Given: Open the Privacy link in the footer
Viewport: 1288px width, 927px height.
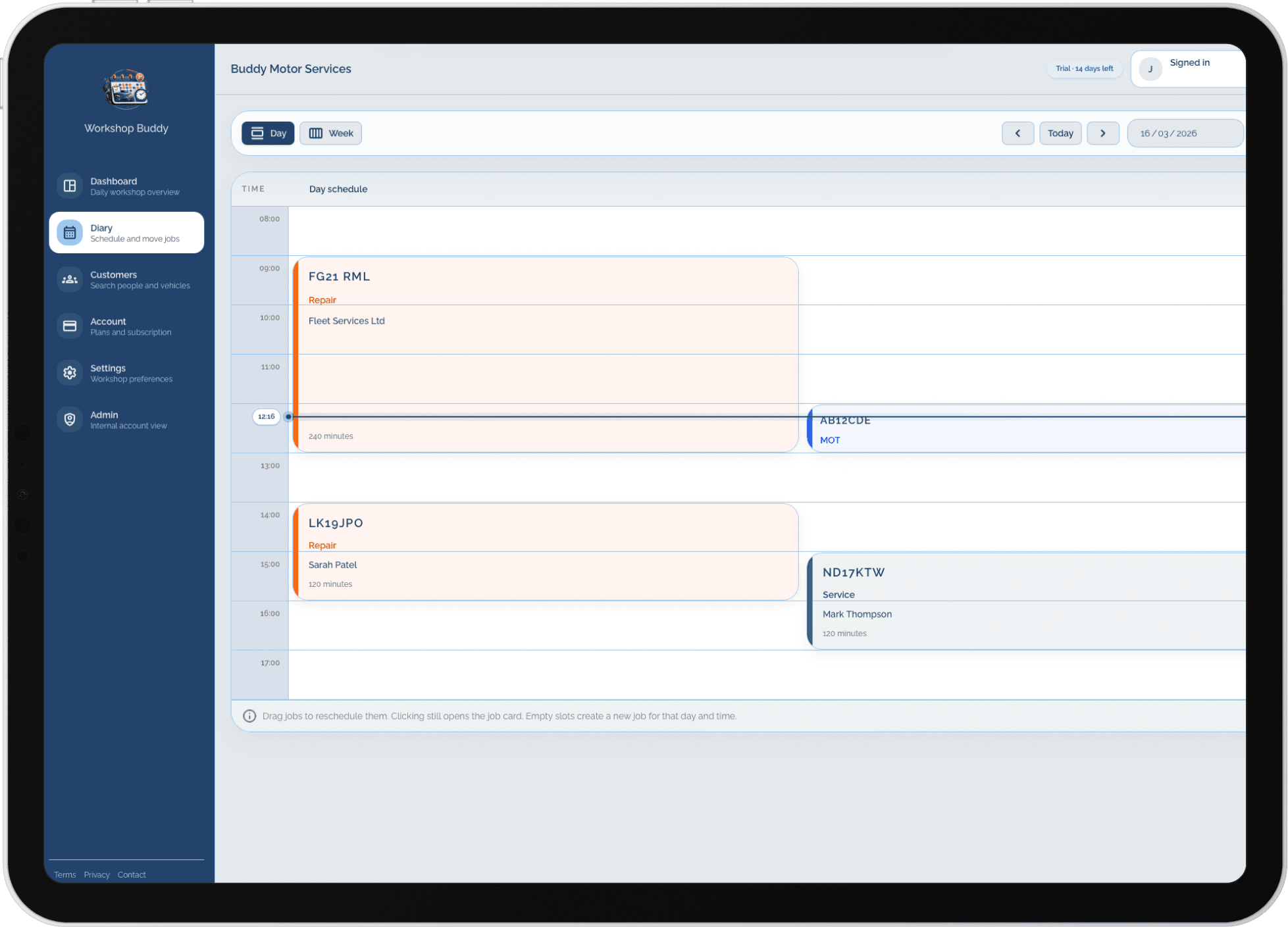Looking at the screenshot, I should pos(97,874).
